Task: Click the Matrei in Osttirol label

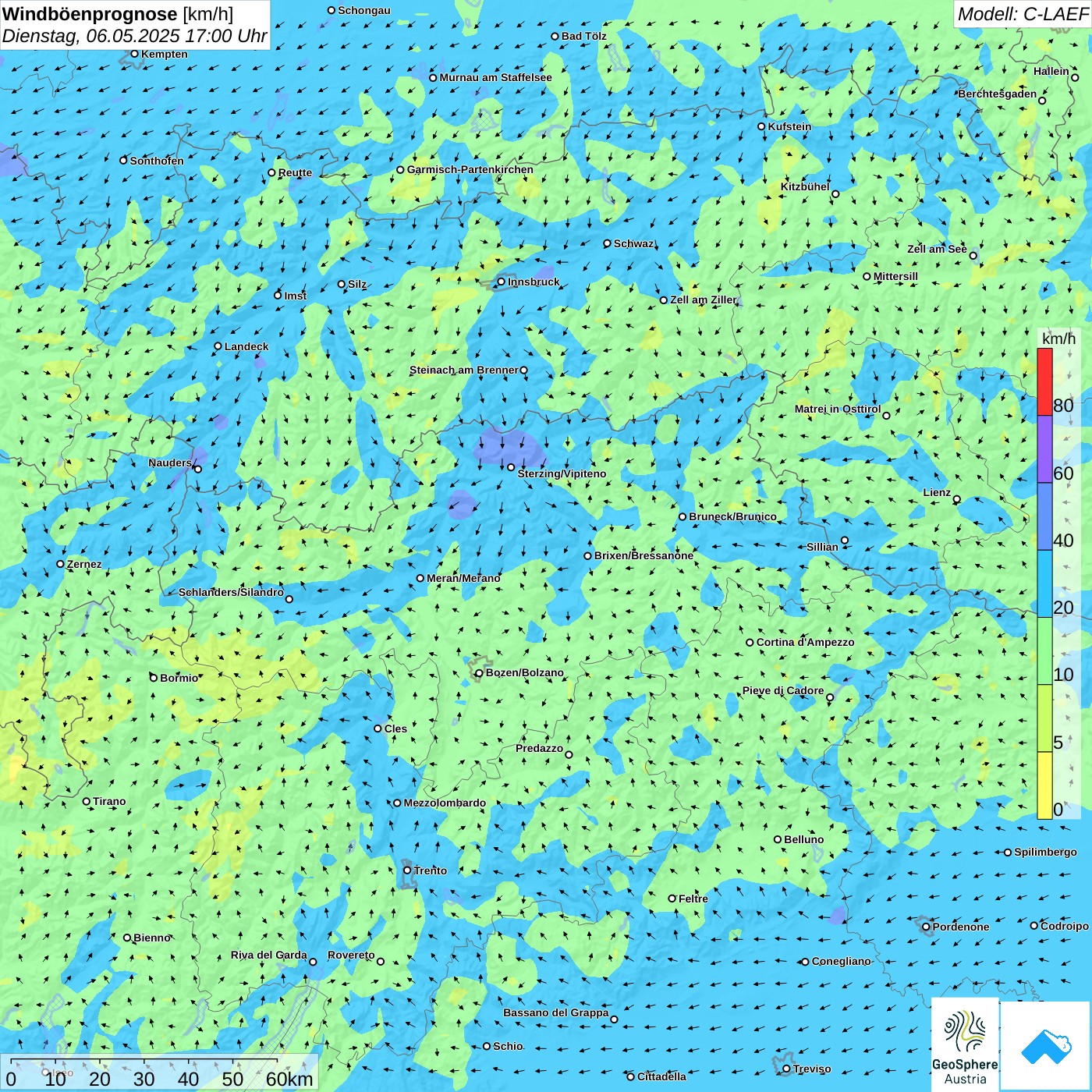Action: [838, 409]
